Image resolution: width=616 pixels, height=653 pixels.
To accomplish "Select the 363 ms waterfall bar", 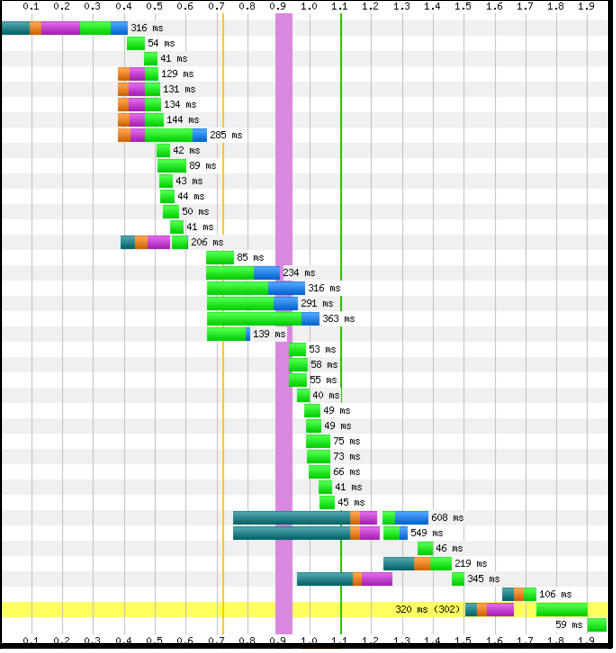I will click(x=263, y=319).
